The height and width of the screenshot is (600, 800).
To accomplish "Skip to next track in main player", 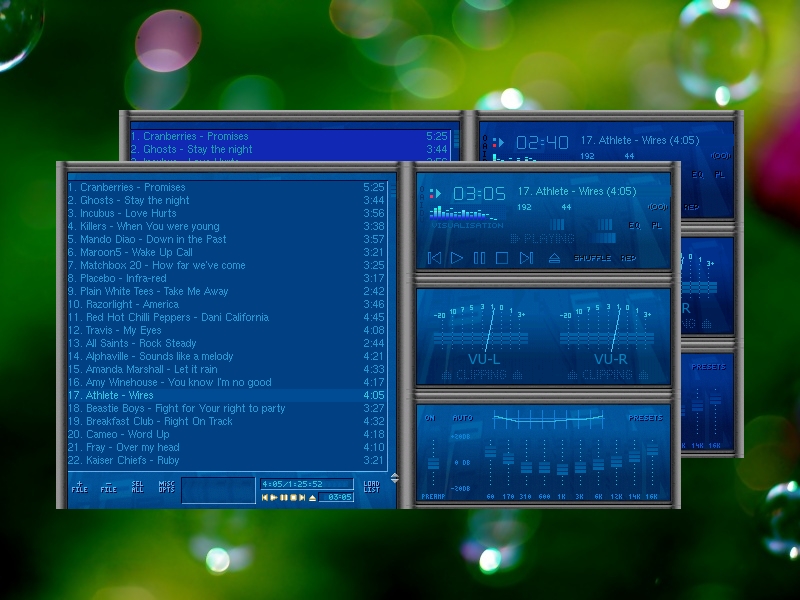I will coord(526,258).
